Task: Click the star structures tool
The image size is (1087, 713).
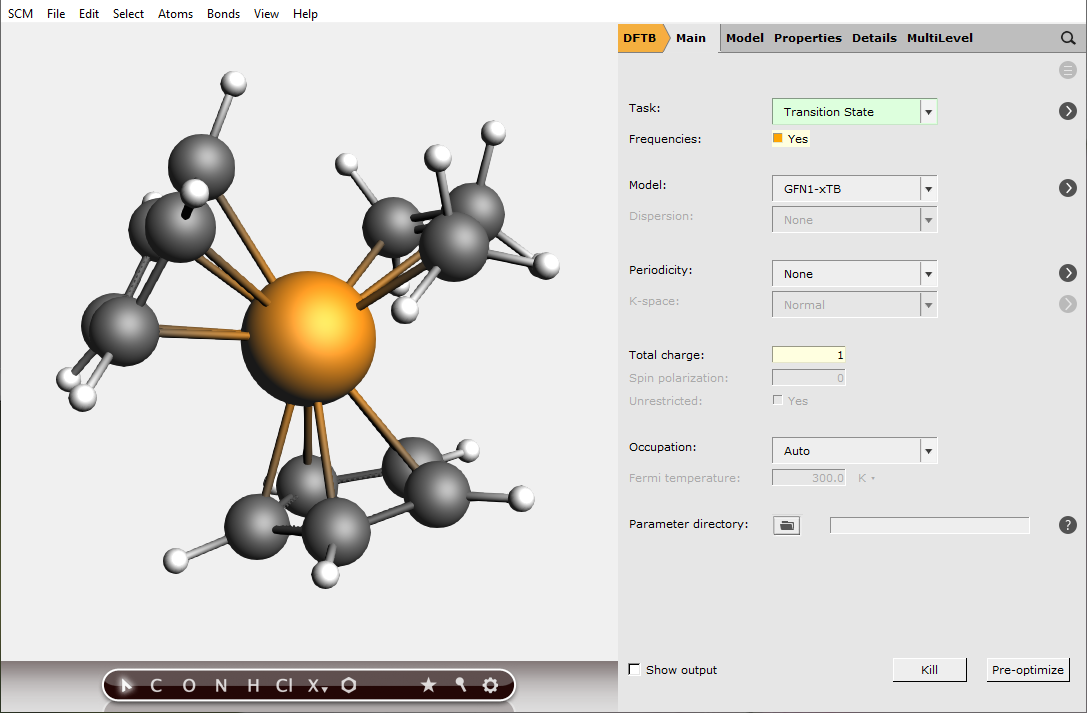Action: coord(428,685)
